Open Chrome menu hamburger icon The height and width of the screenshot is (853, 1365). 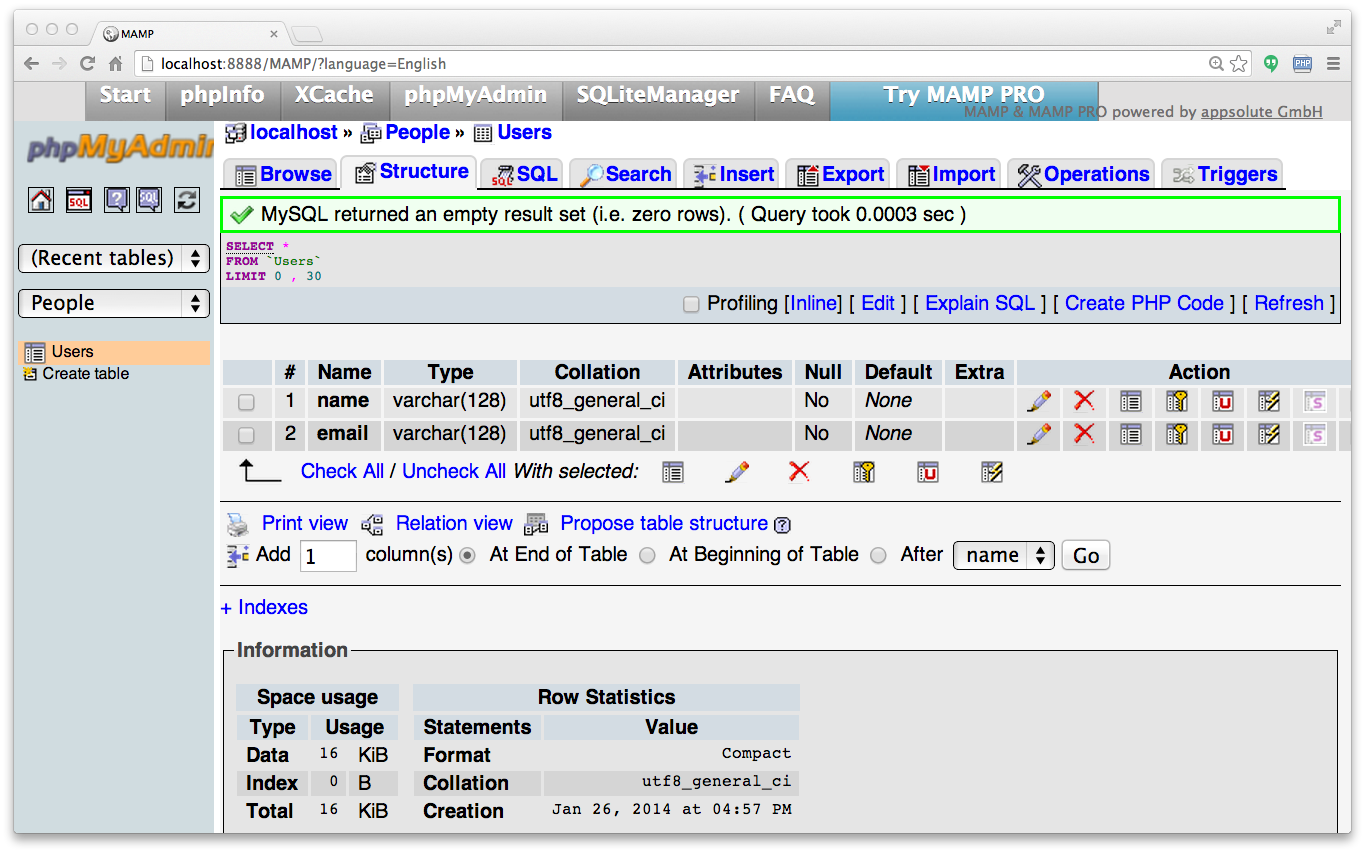[x=1333, y=64]
